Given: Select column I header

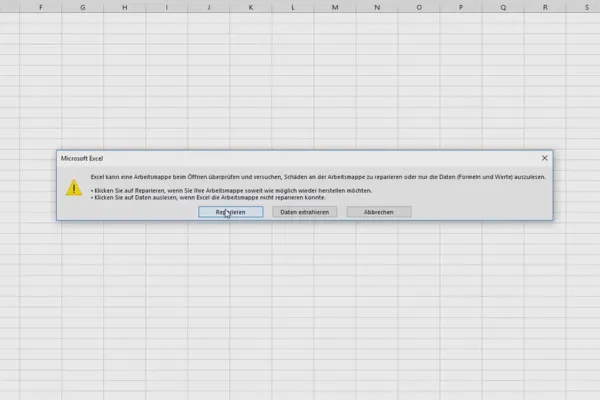Looking at the screenshot, I should [167, 7].
